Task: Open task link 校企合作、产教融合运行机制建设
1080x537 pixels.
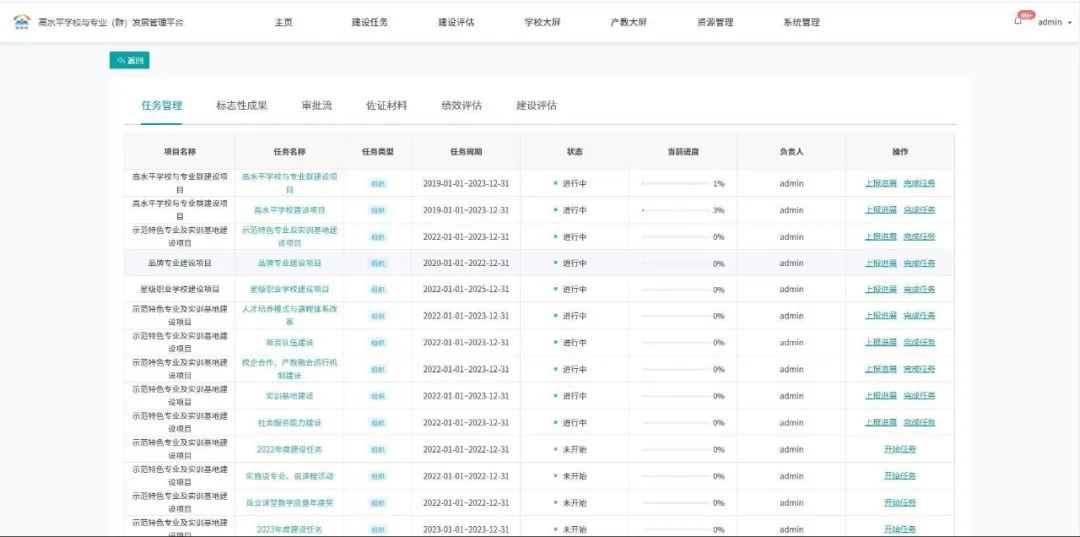Action: click(x=289, y=368)
